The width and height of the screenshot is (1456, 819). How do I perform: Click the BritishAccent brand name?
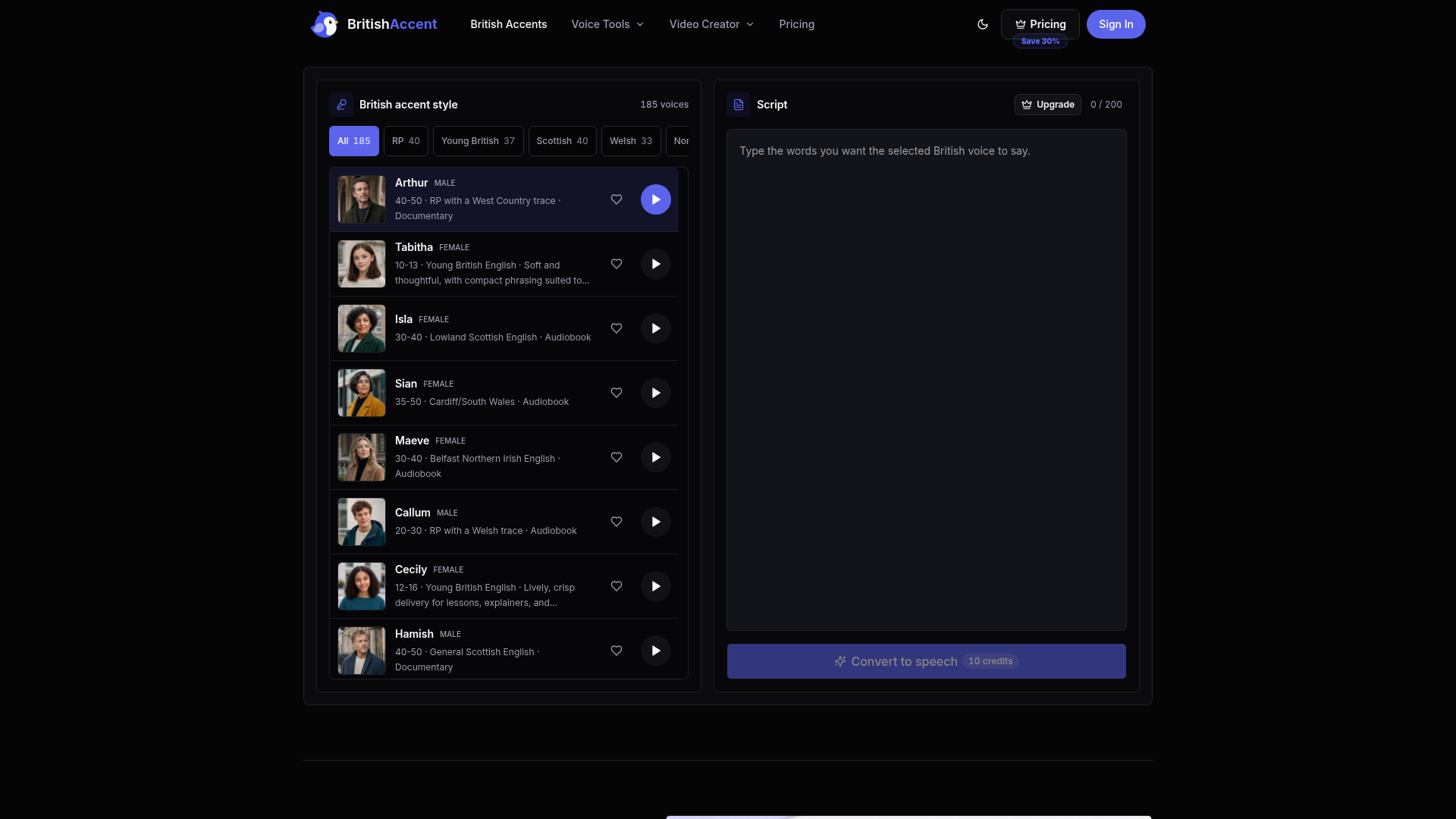[x=392, y=24]
